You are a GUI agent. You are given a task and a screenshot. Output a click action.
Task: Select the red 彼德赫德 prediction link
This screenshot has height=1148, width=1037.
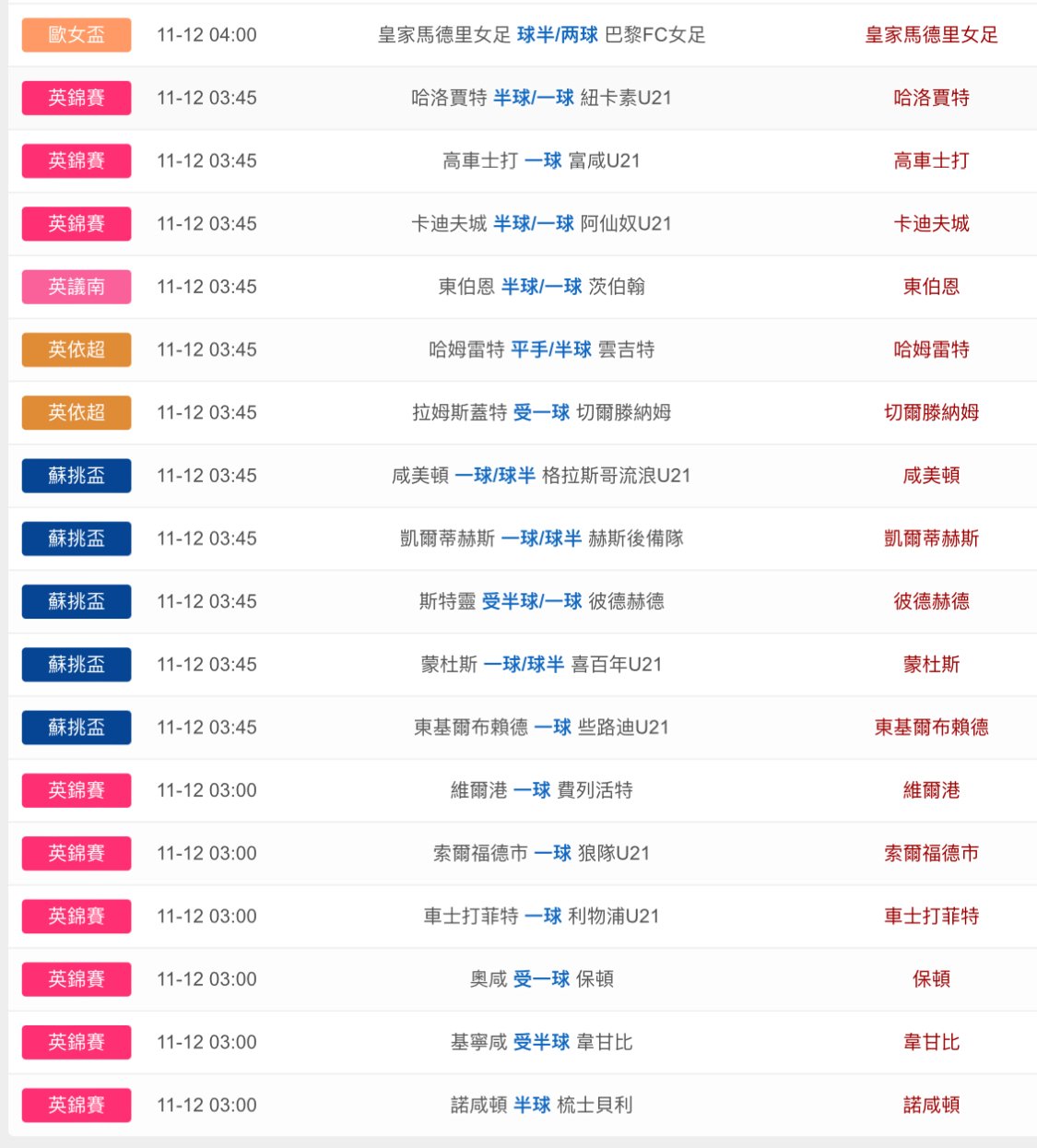click(931, 601)
